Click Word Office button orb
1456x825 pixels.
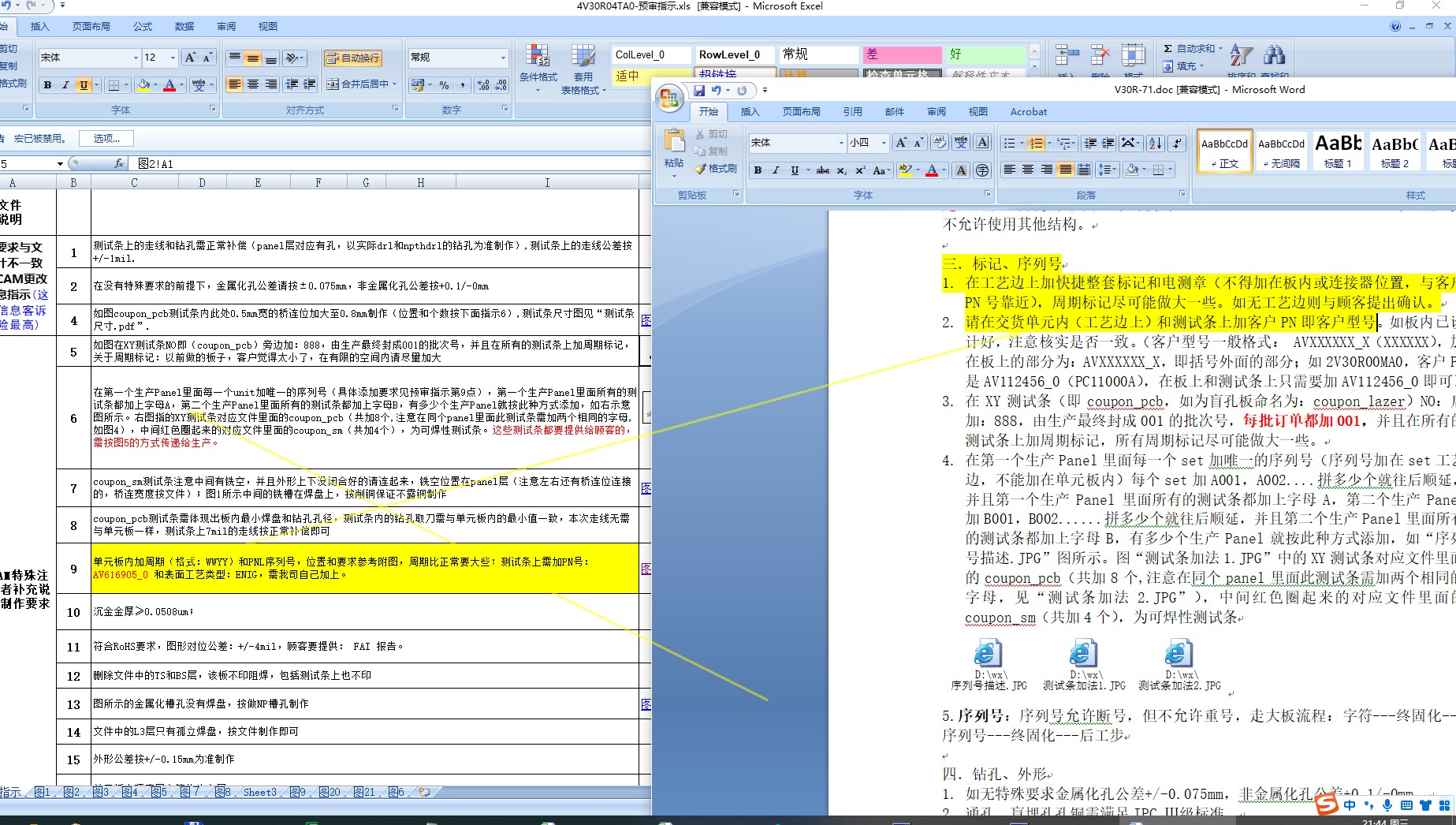point(669,98)
